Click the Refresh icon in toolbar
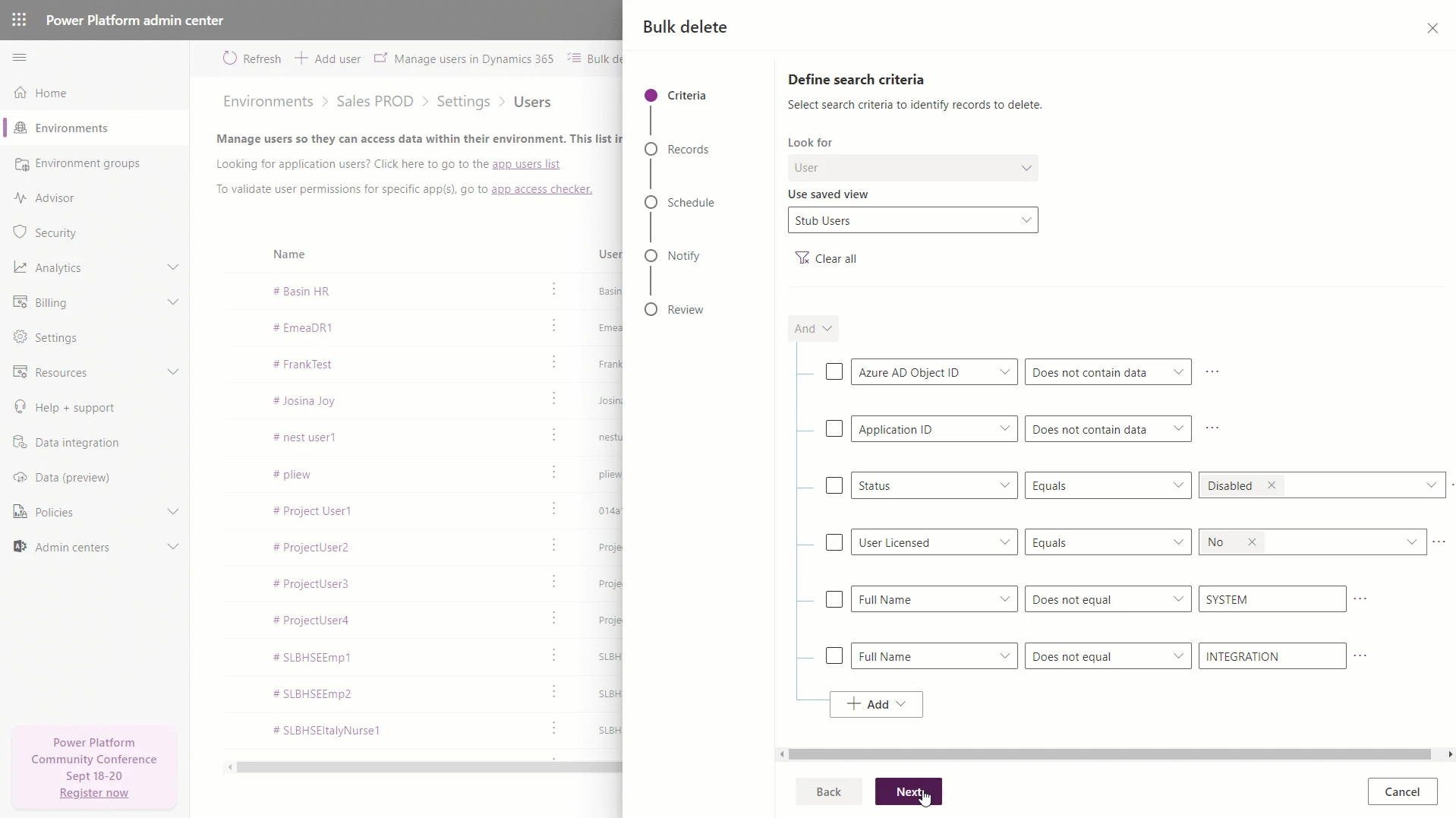Viewport: 1456px width, 818px height. click(x=229, y=58)
